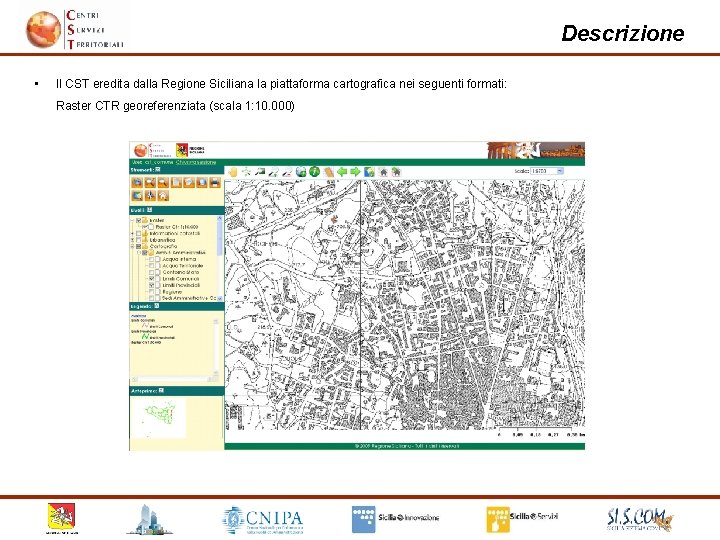This screenshot has height=540, width=720.
Task: Choose the zoom-to-rectangle tool in map toolbar
Action: coord(260,172)
